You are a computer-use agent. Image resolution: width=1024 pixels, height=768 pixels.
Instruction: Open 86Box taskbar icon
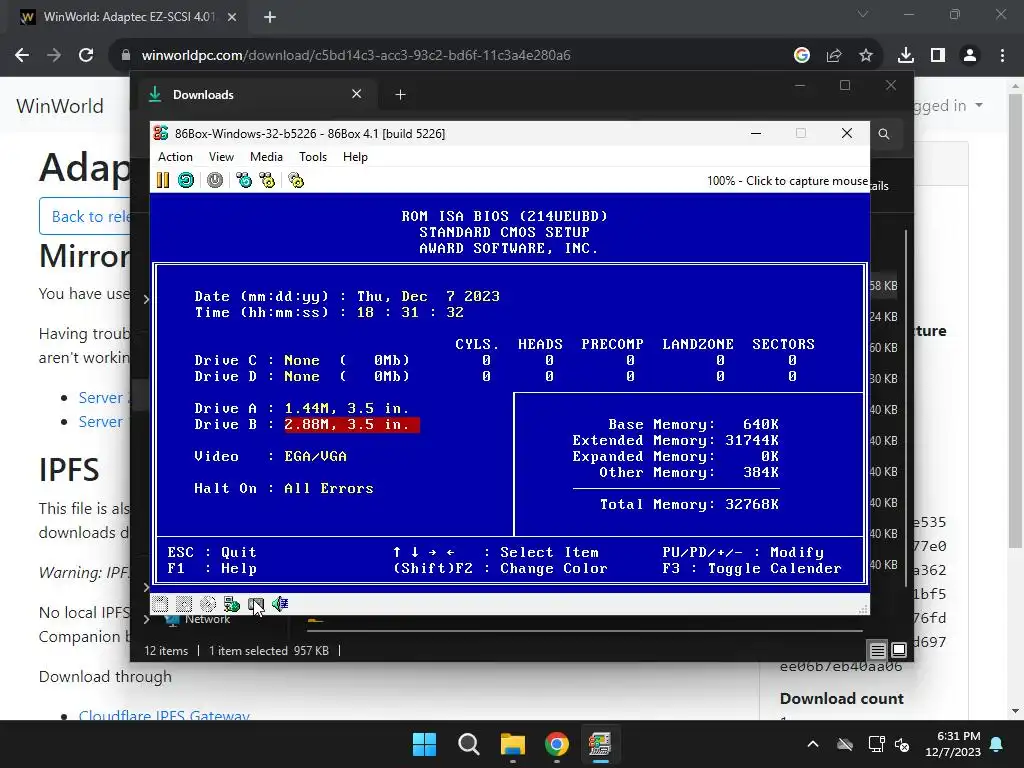[x=600, y=744]
